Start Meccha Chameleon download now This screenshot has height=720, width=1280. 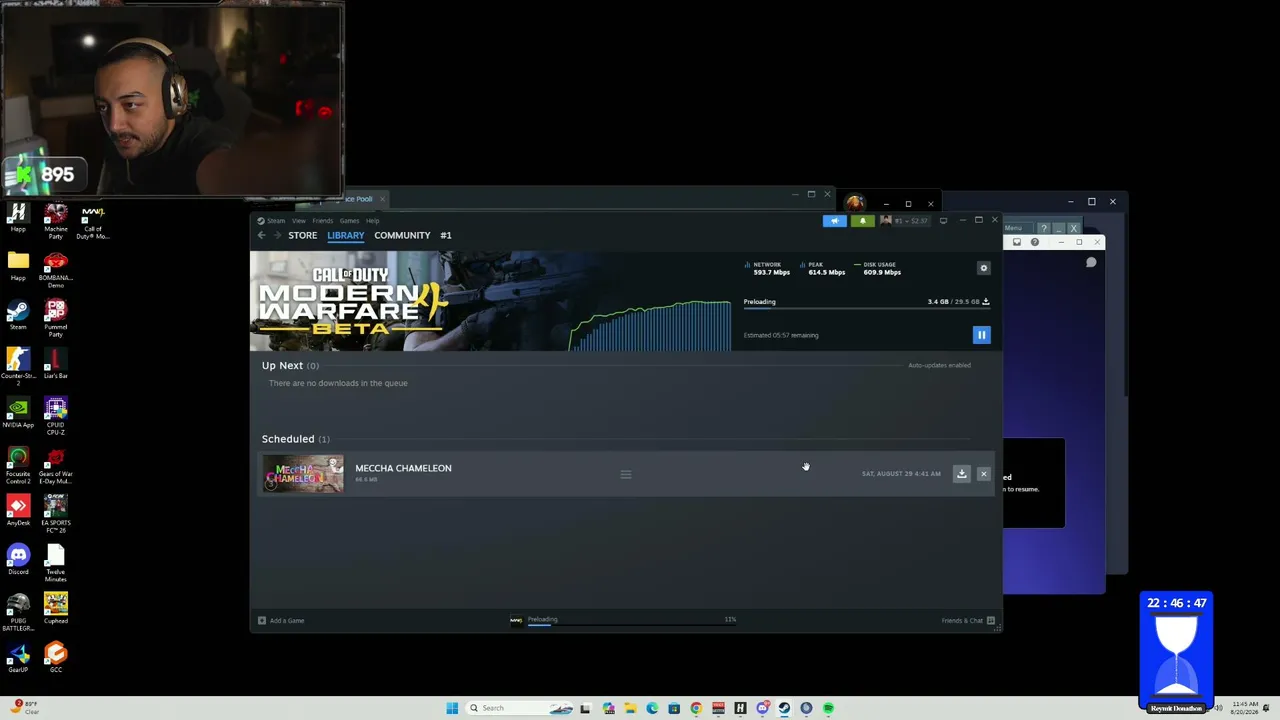click(x=962, y=474)
